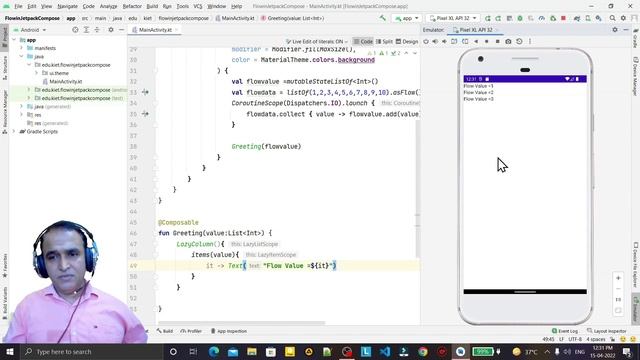Viewport: 640px width, 360px height.
Task: Open Project panel options gear
Action: click(111, 30)
